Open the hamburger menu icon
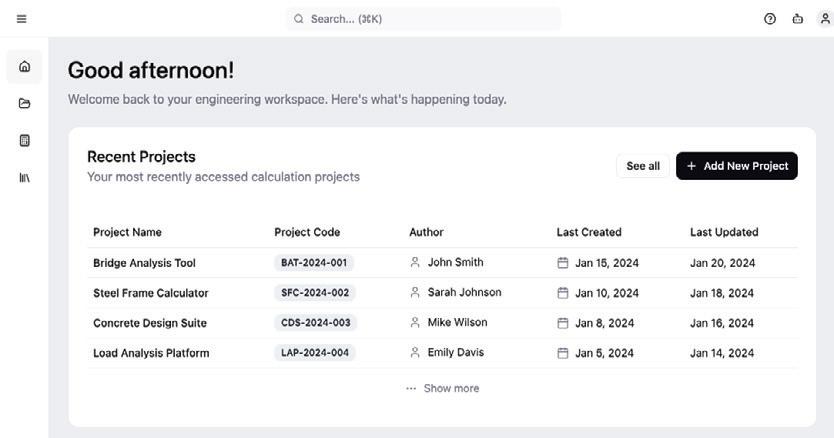The image size is (834, 438). point(22,19)
